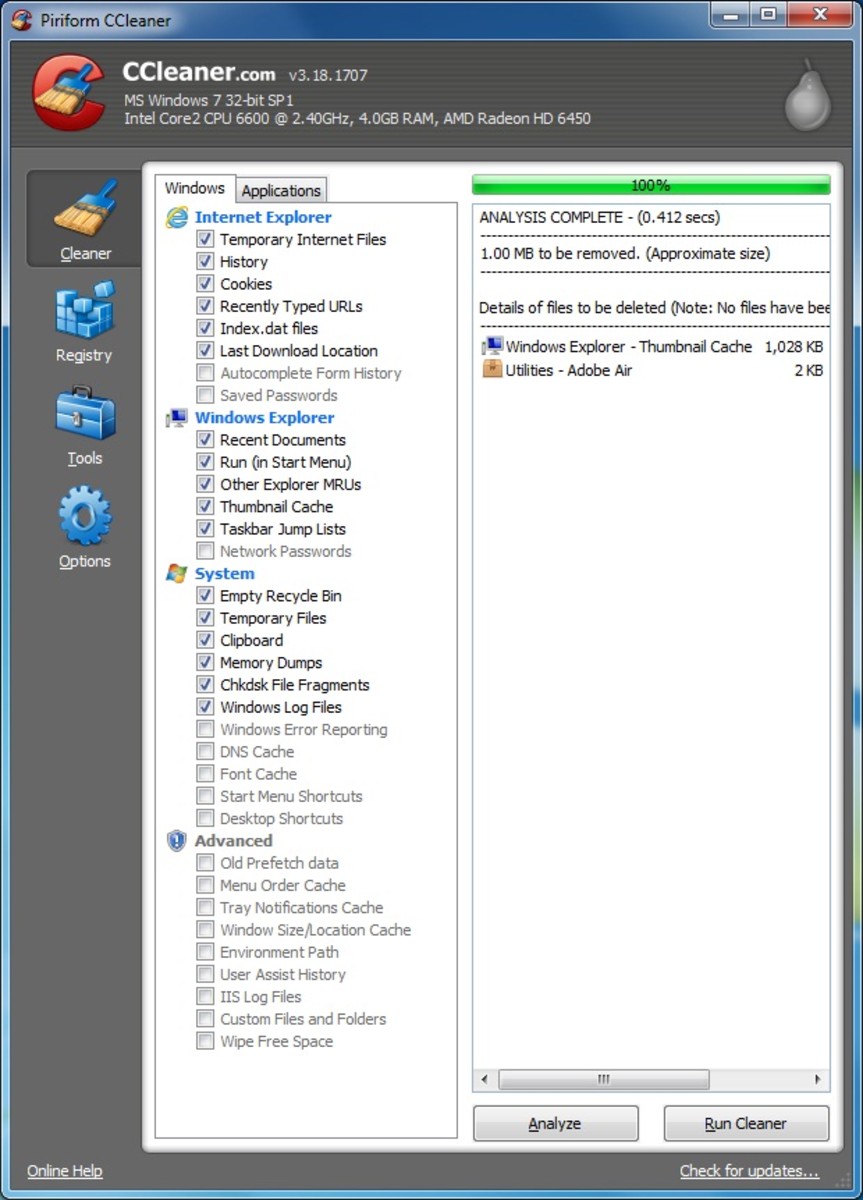Click the System section Windows flag icon
The width and height of the screenshot is (863, 1200).
point(177,574)
